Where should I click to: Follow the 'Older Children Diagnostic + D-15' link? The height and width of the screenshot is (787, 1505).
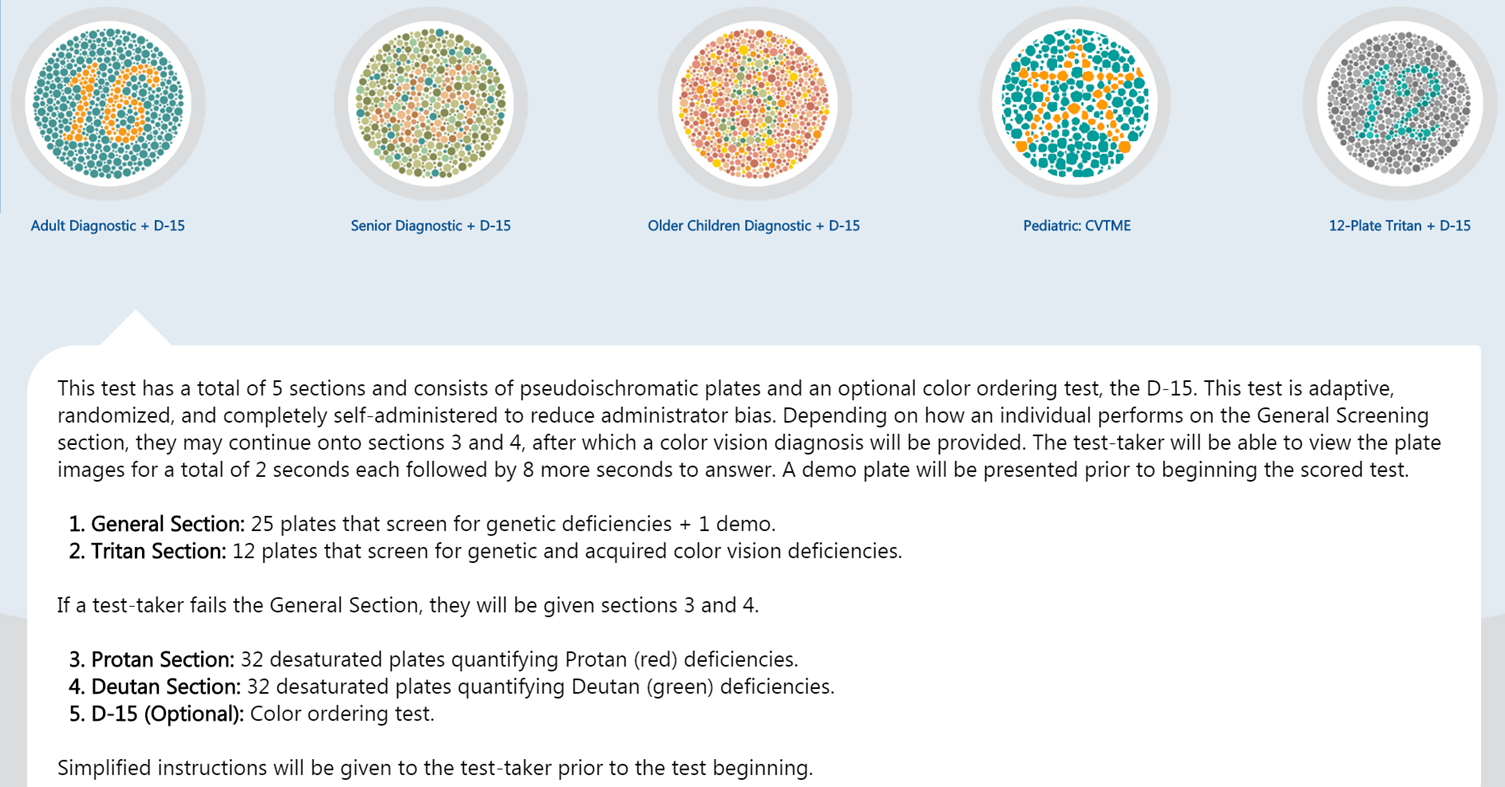pos(754,226)
